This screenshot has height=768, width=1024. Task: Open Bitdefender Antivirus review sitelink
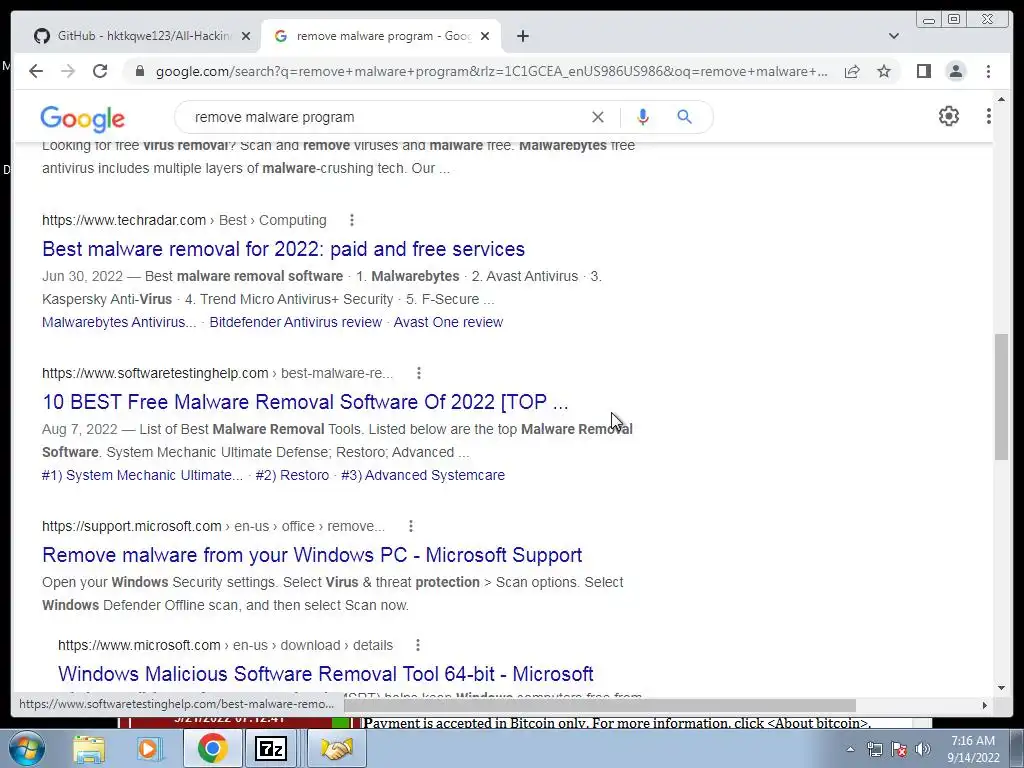295,322
